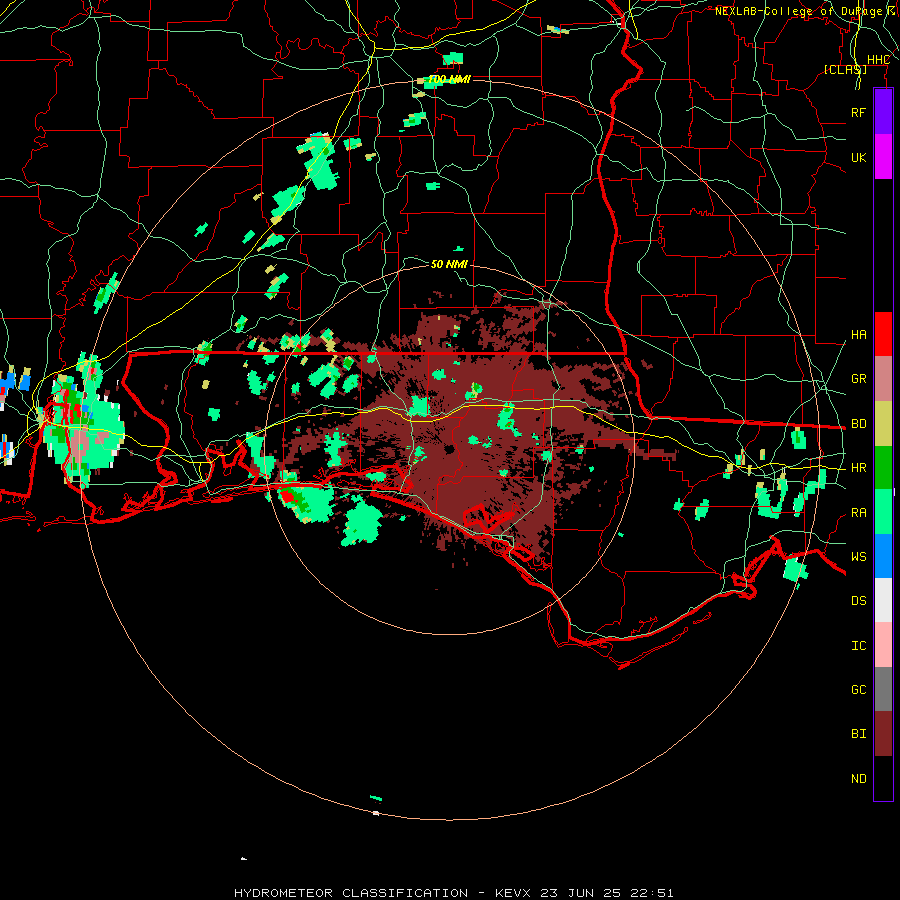
Task: Click the Hydrometeor Classification KEVX timestamp caption
Action: [x=453, y=893]
